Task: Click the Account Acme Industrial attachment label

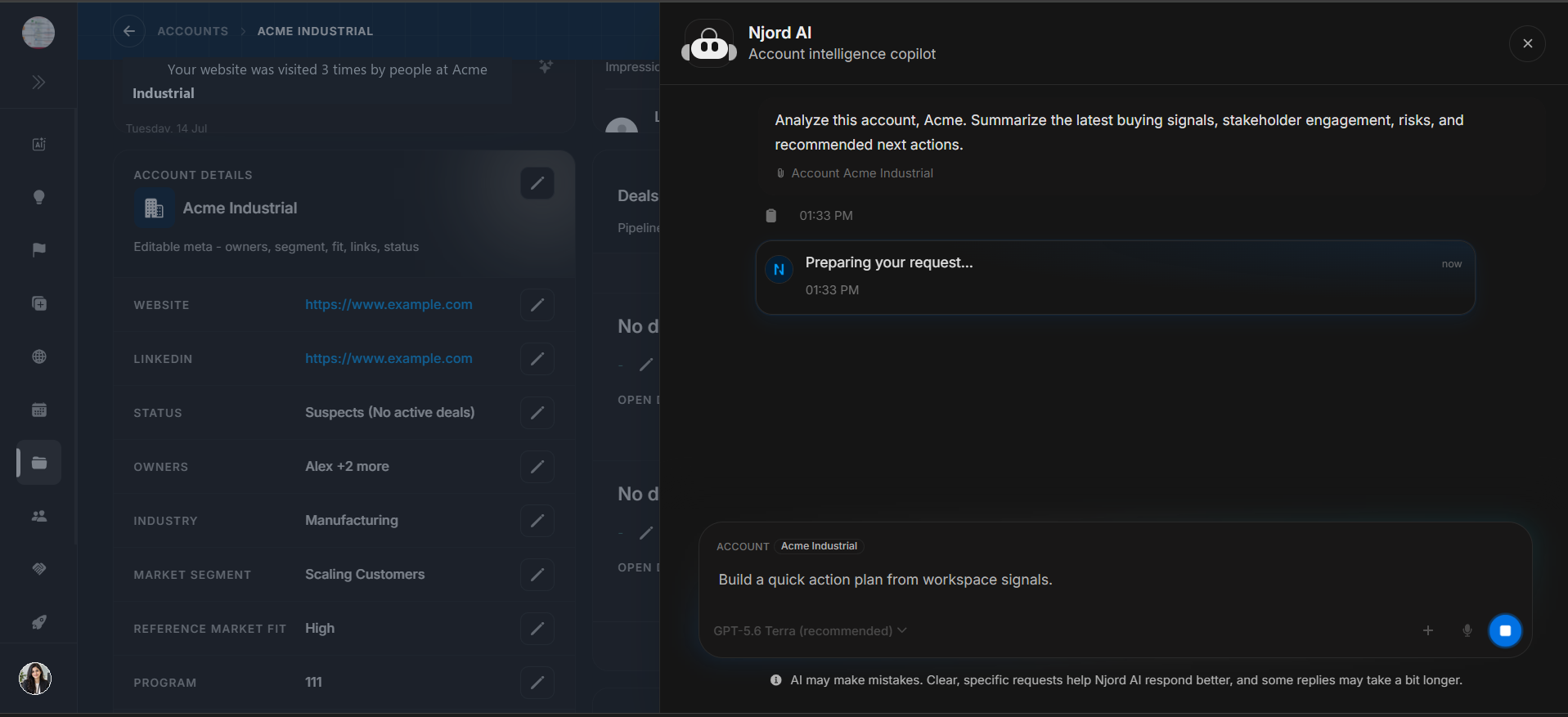Action: point(855,173)
